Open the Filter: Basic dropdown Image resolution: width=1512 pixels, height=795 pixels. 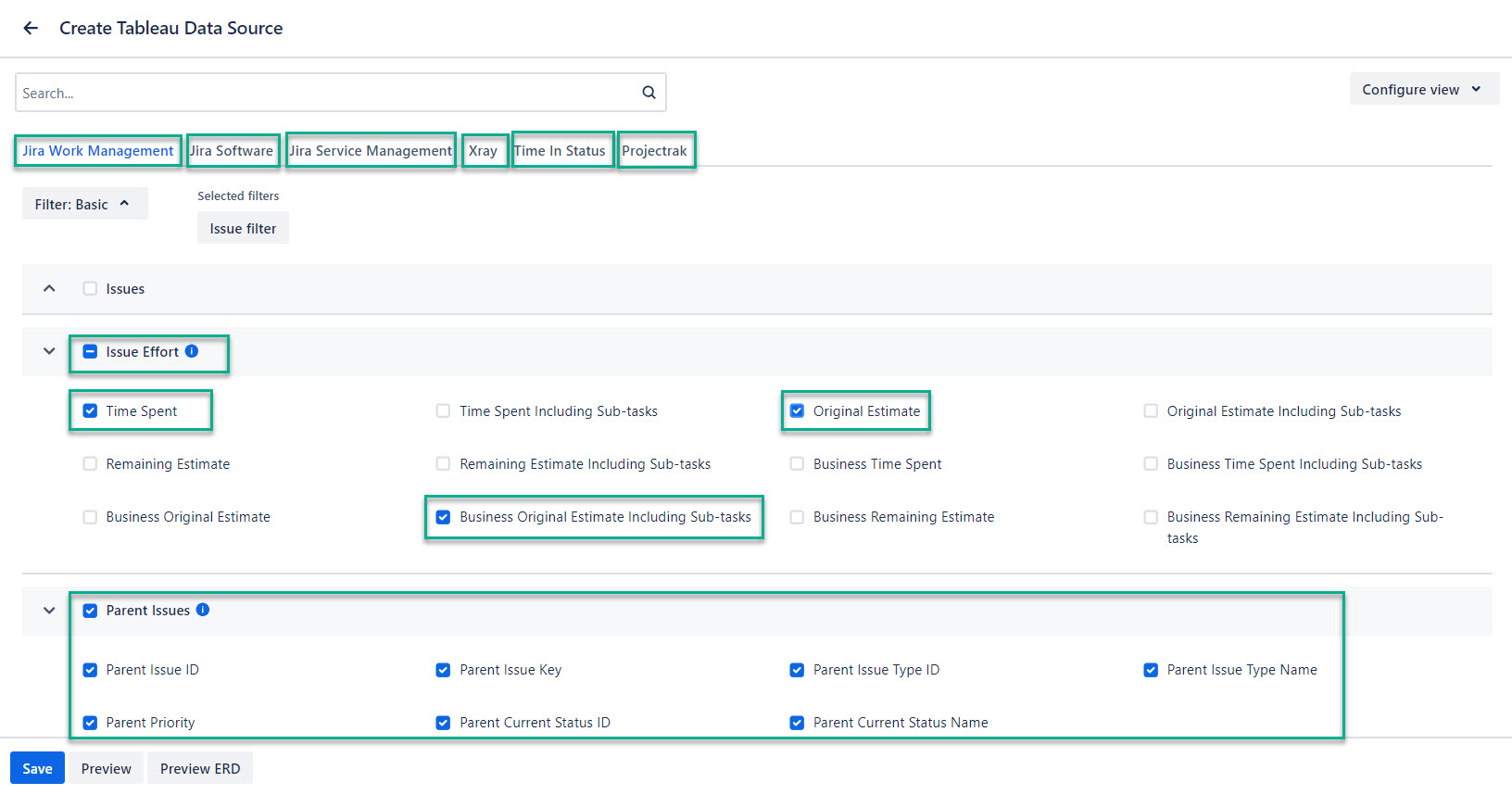(x=83, y=205)
